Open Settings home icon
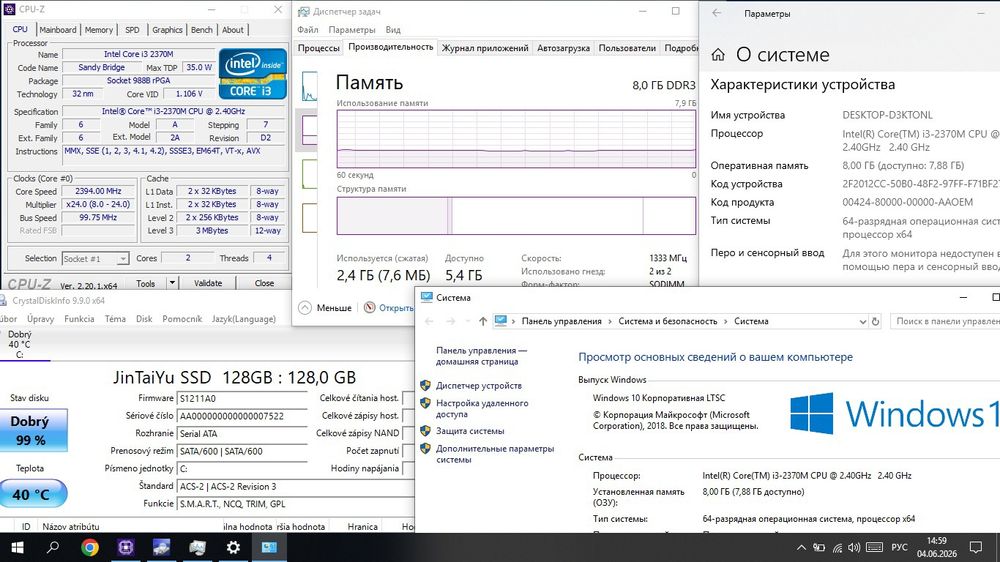This screenshot has height=562, width=1000. point(718,55)
